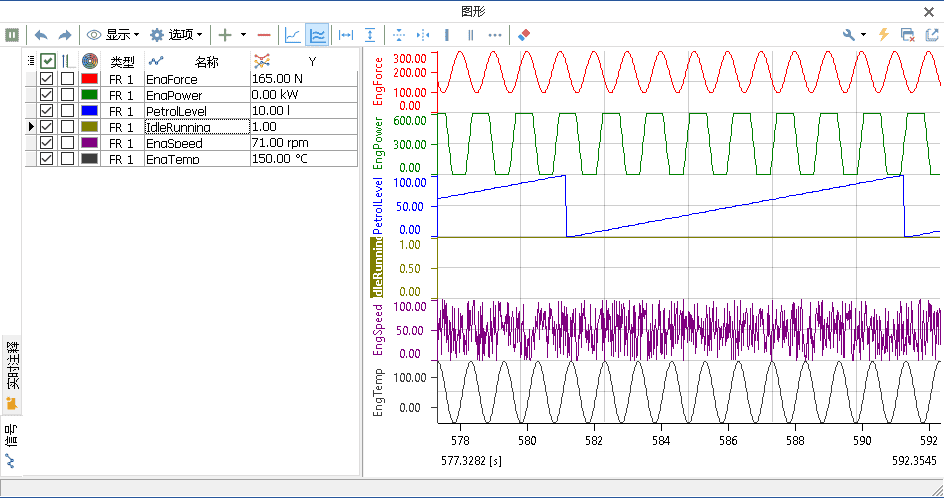The height and width of the screenshot is (498, 944).
Task: Uncheck the EngForce visibility checkbox
Action: coord(46,79)
